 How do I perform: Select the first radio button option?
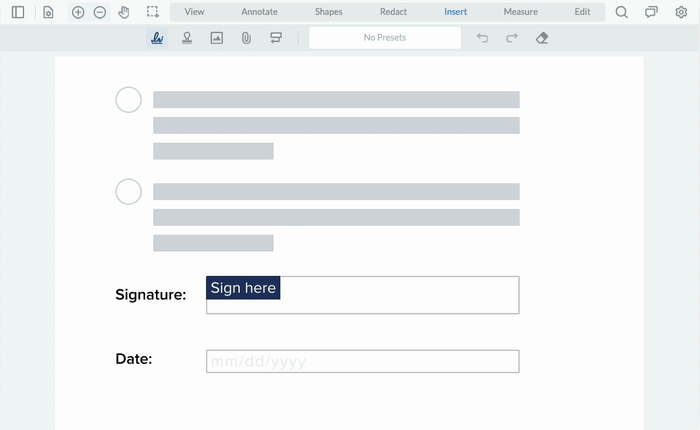click(129, 100)
